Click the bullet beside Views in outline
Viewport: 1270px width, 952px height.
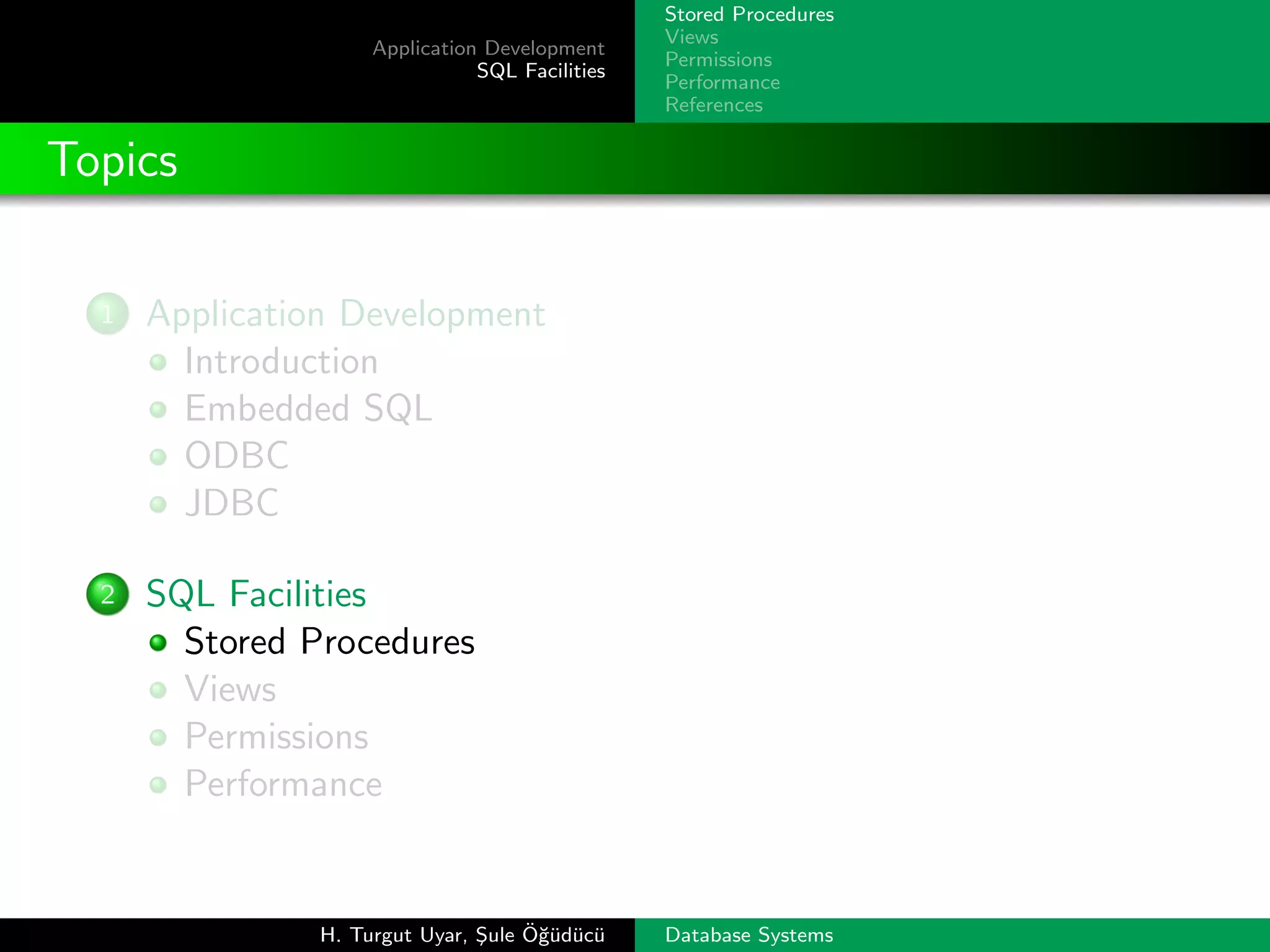tap(158, 690)
